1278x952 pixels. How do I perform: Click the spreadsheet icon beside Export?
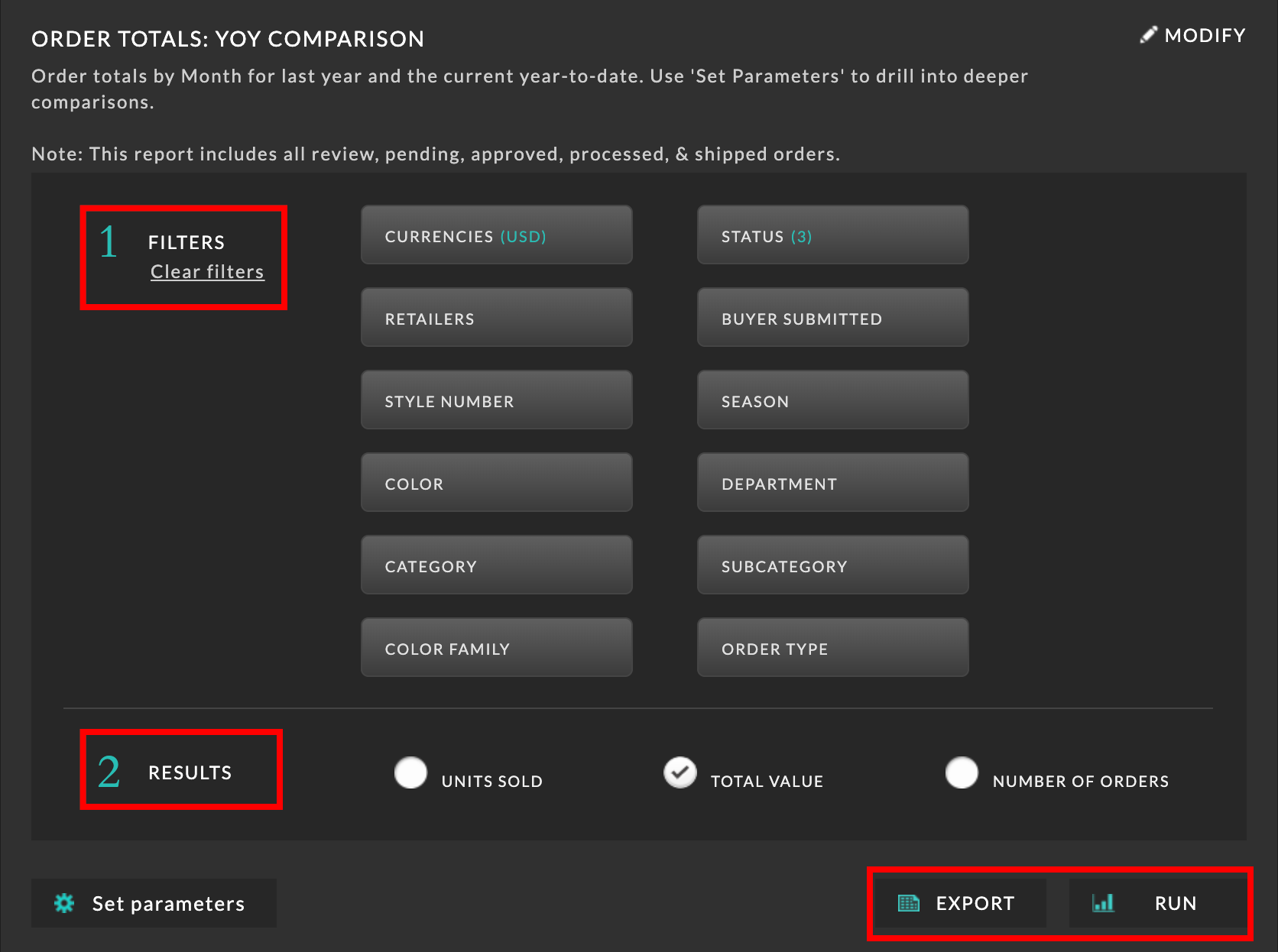909,903
